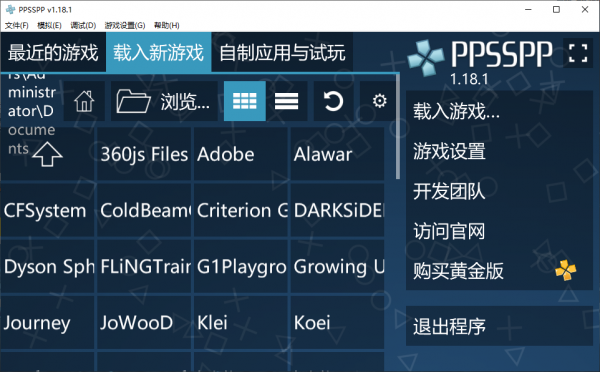This screenshot has width=600, height=372.
Task: Minimize the PPSSPP window
Action: tap(528, 9)
